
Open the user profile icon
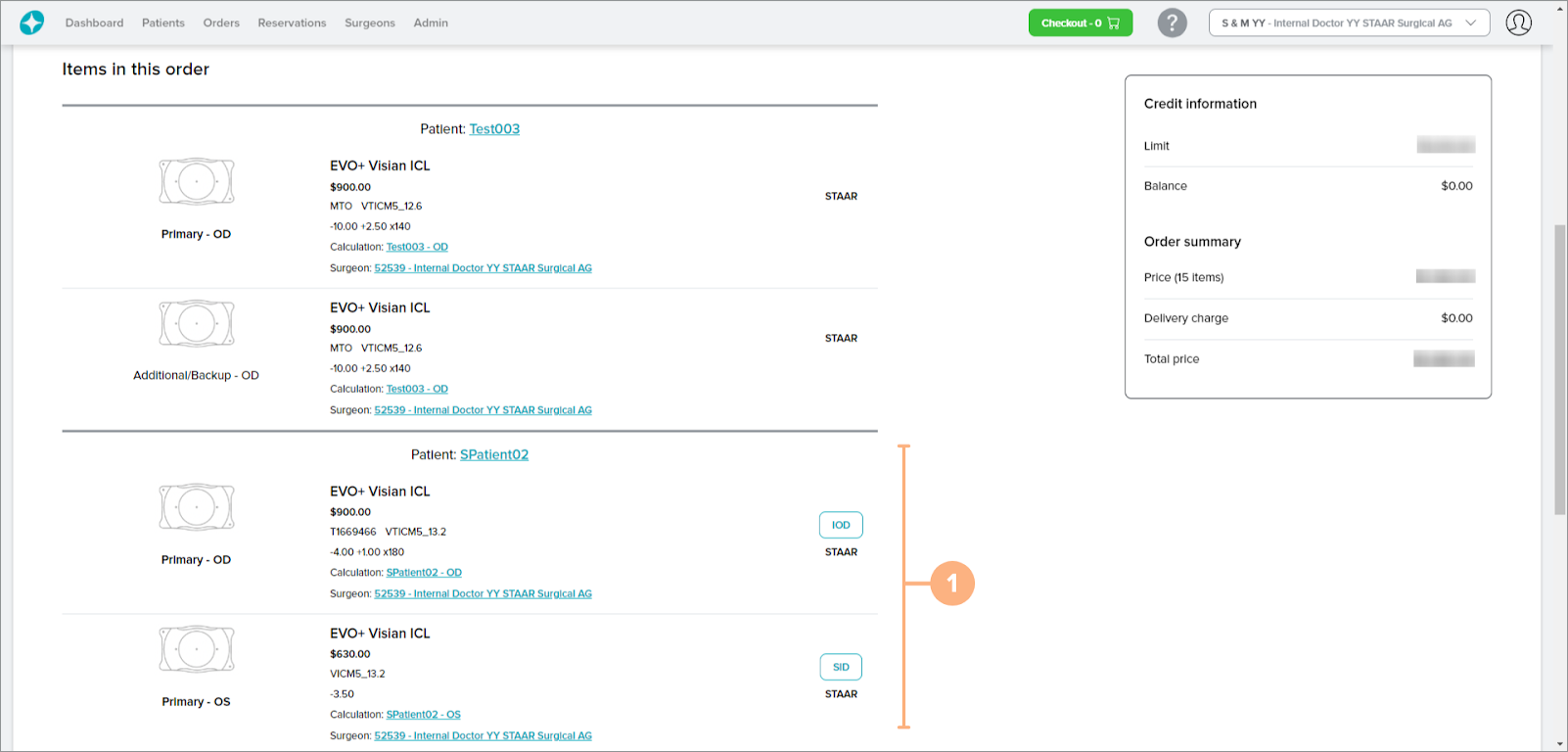coord(1518,23)
